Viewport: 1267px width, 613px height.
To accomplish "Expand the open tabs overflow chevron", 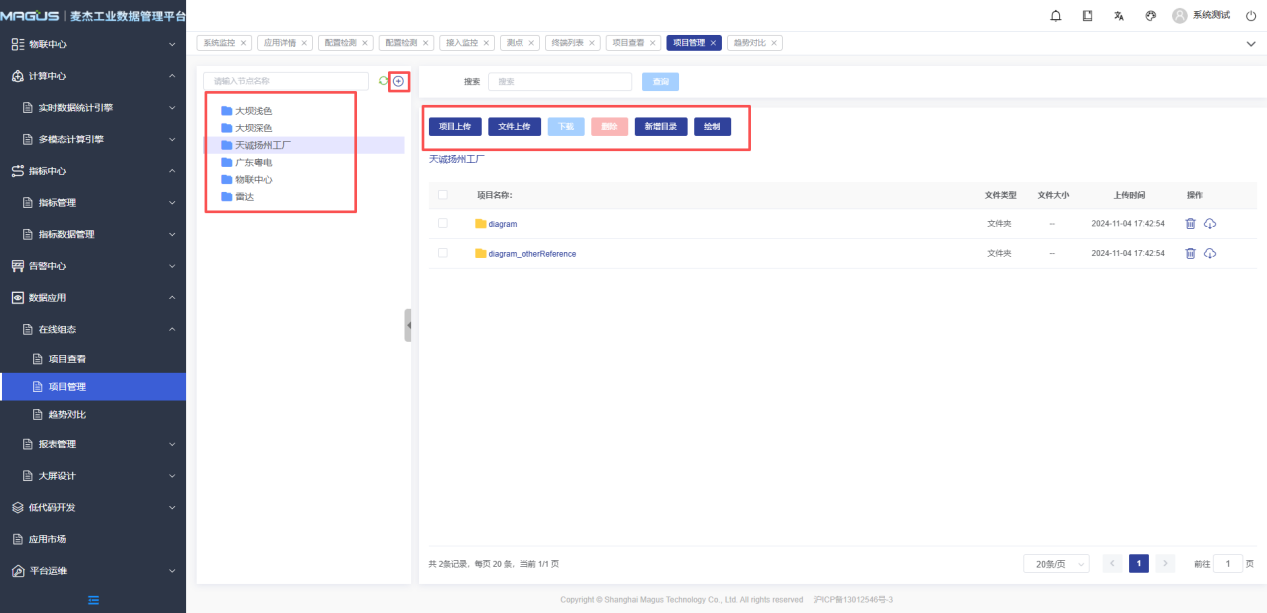I will [1250, 44].
